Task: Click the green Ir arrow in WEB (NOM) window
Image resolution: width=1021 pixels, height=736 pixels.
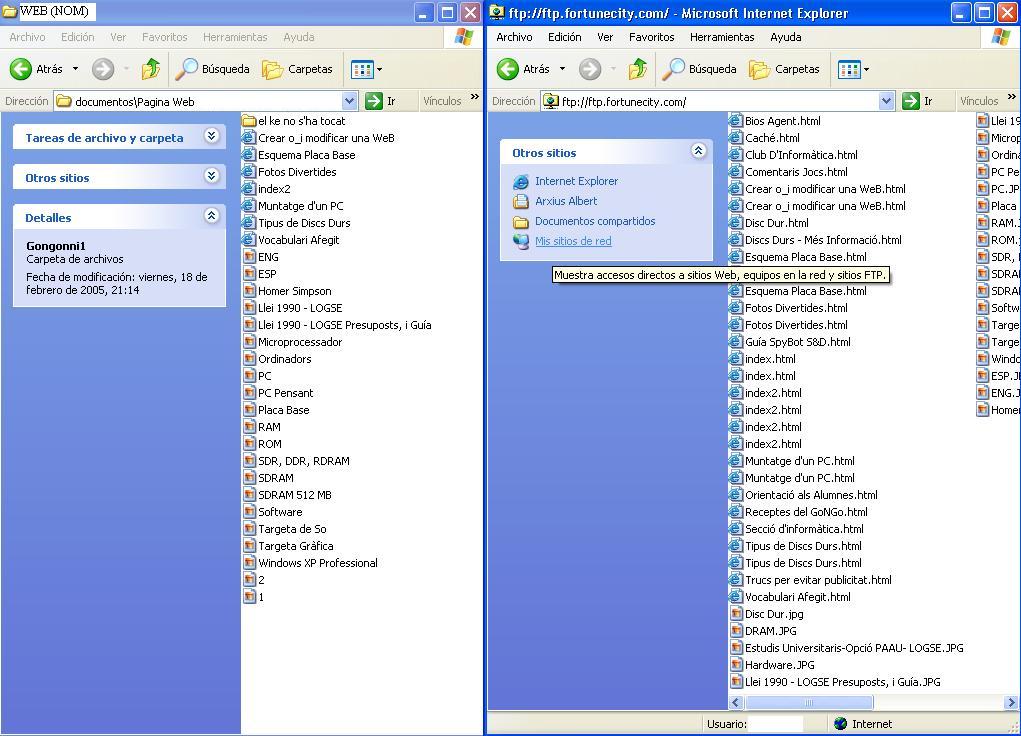Action: click(374, 101)
